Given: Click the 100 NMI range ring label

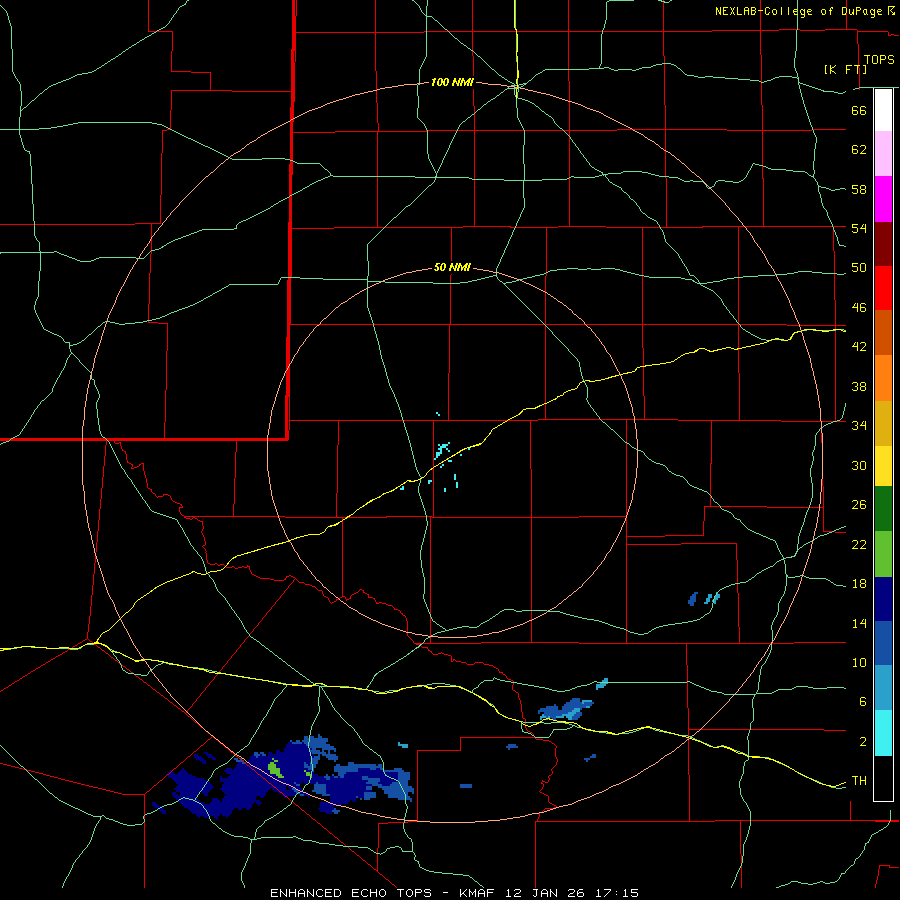Looking at the screenshot, I should [452, 82].
